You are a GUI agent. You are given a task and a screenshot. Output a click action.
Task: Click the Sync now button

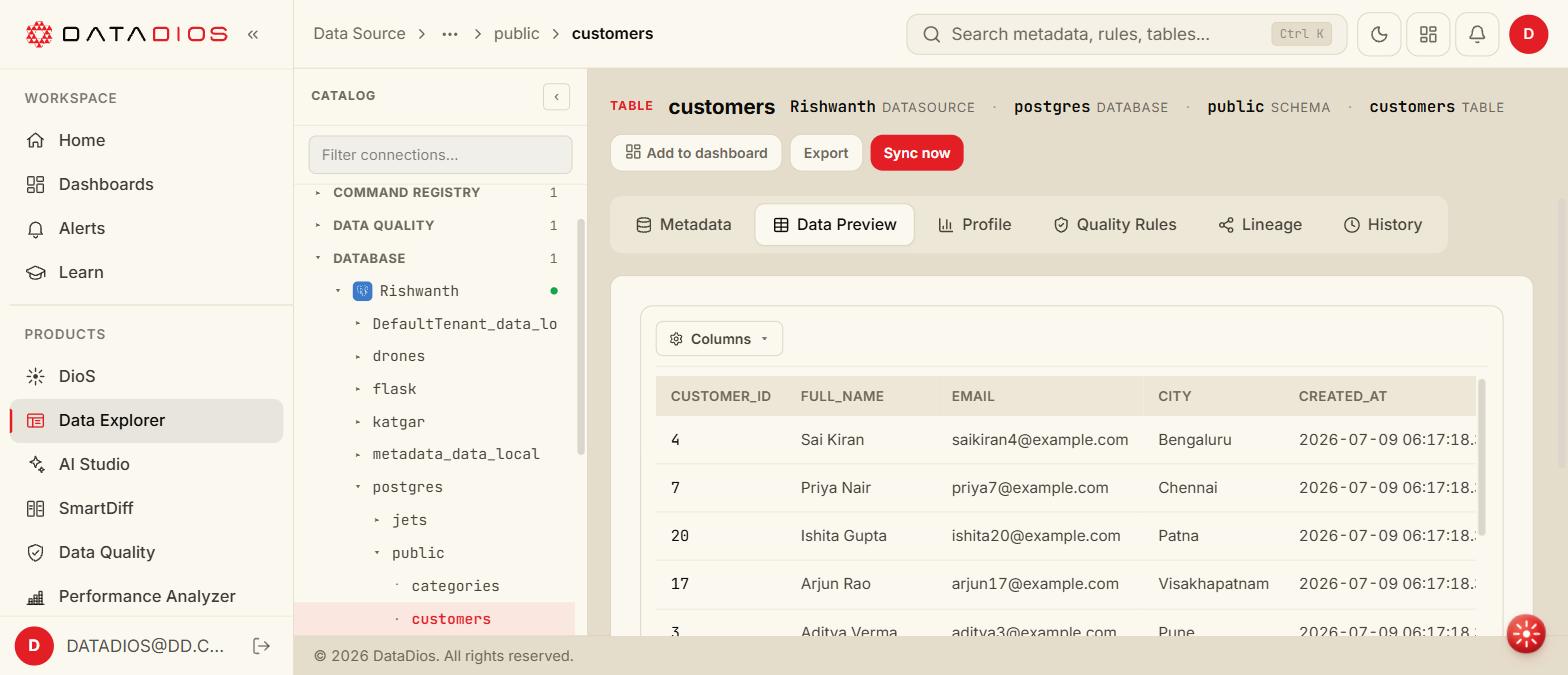(917, 153)
